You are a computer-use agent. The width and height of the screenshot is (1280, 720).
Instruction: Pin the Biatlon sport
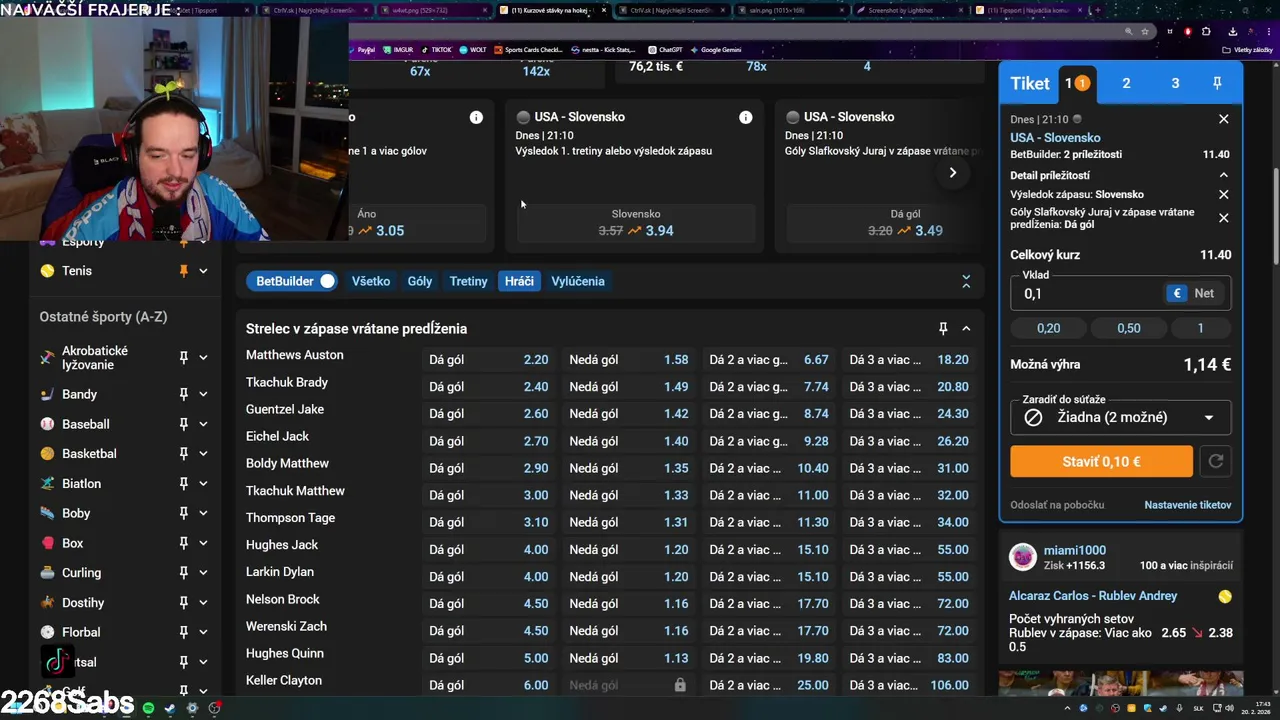tap(183, 484)
